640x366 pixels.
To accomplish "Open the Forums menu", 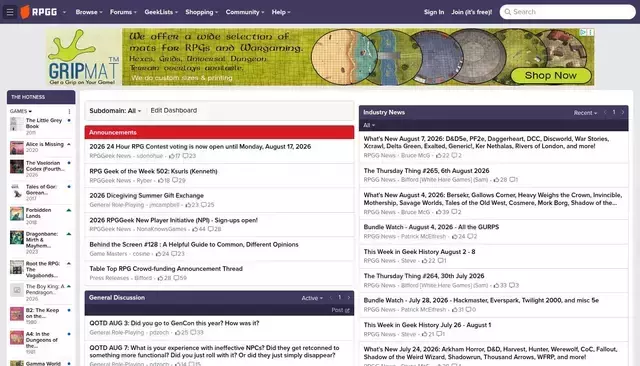I will click(123, 12).
